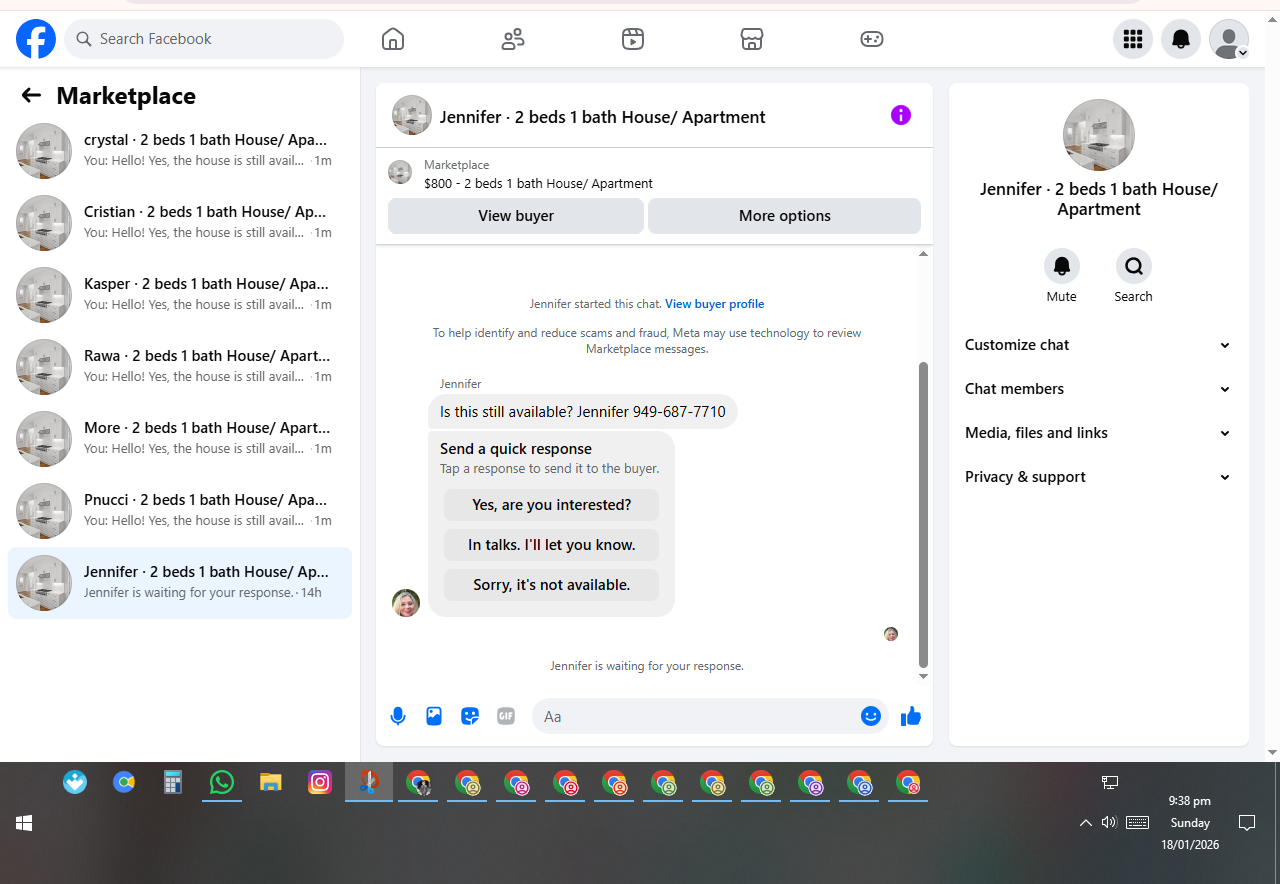The image size is (1280, 884).
Task: Send a voice clip with the microphone icon
Action: point(398,716)
